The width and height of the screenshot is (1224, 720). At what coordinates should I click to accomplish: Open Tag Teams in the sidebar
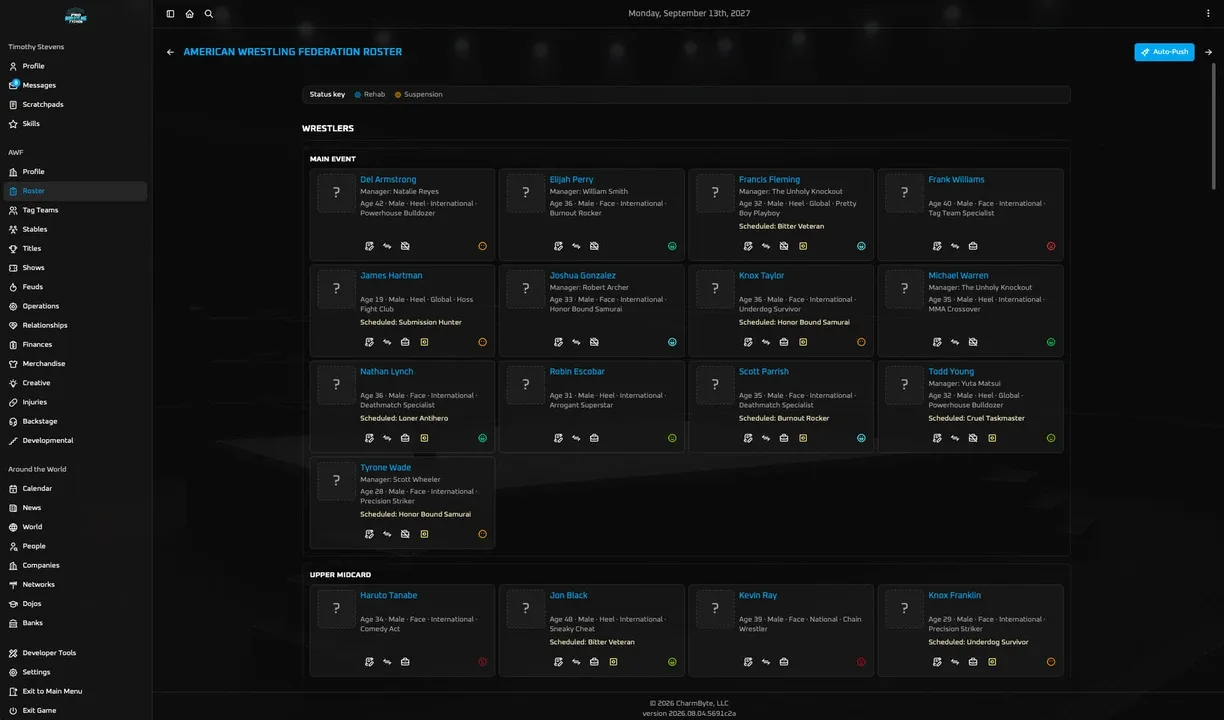pos(75,210)
